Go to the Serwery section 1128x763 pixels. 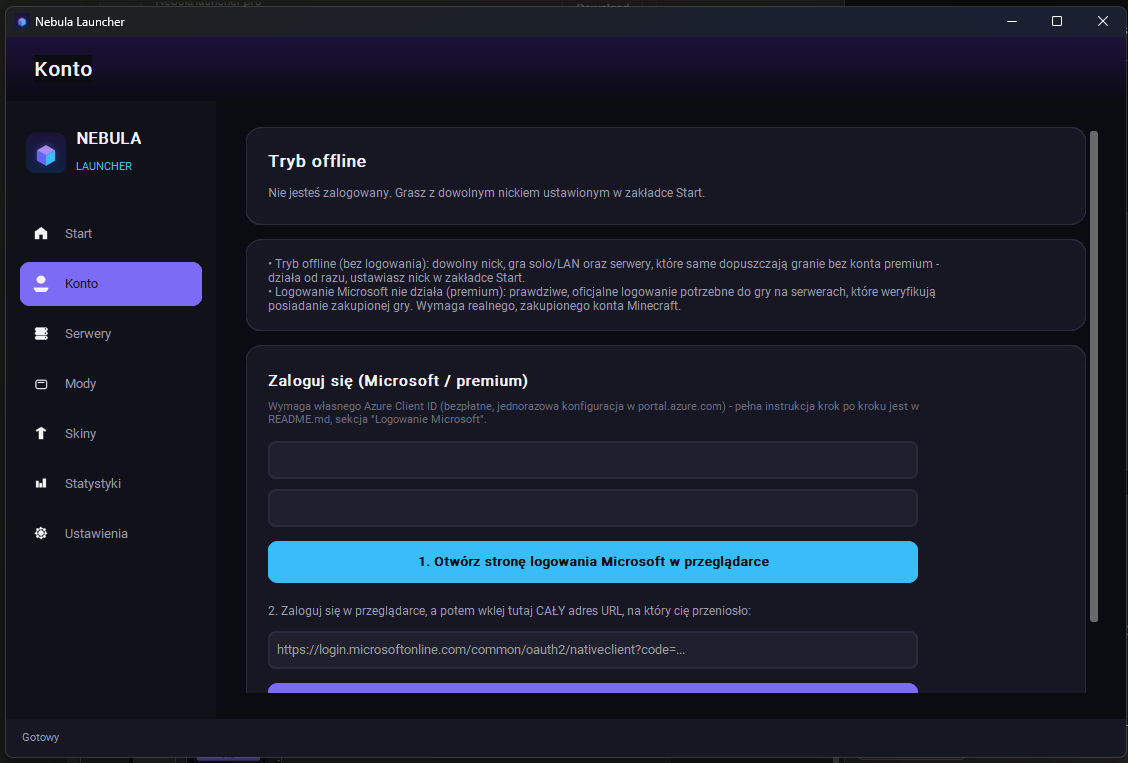[x=111, y=334]
